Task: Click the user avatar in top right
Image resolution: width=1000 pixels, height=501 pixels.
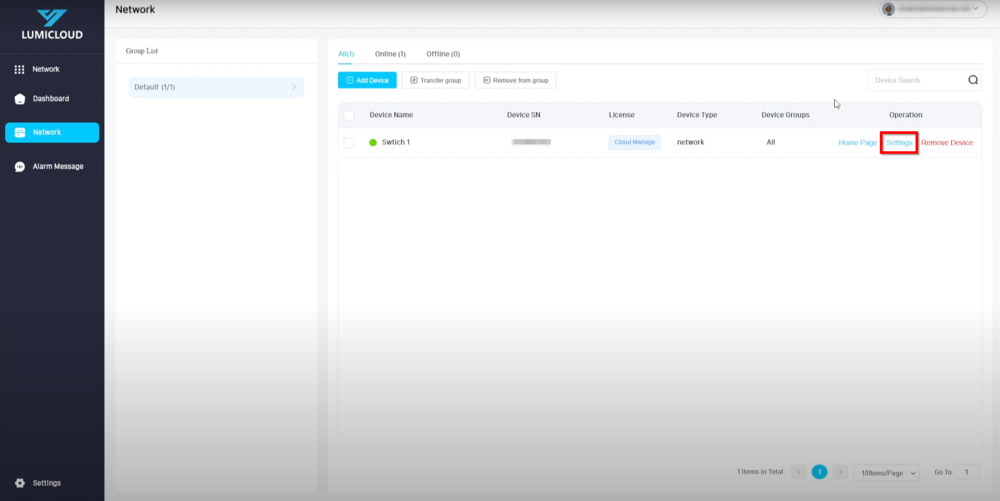Action: (888, 9)
